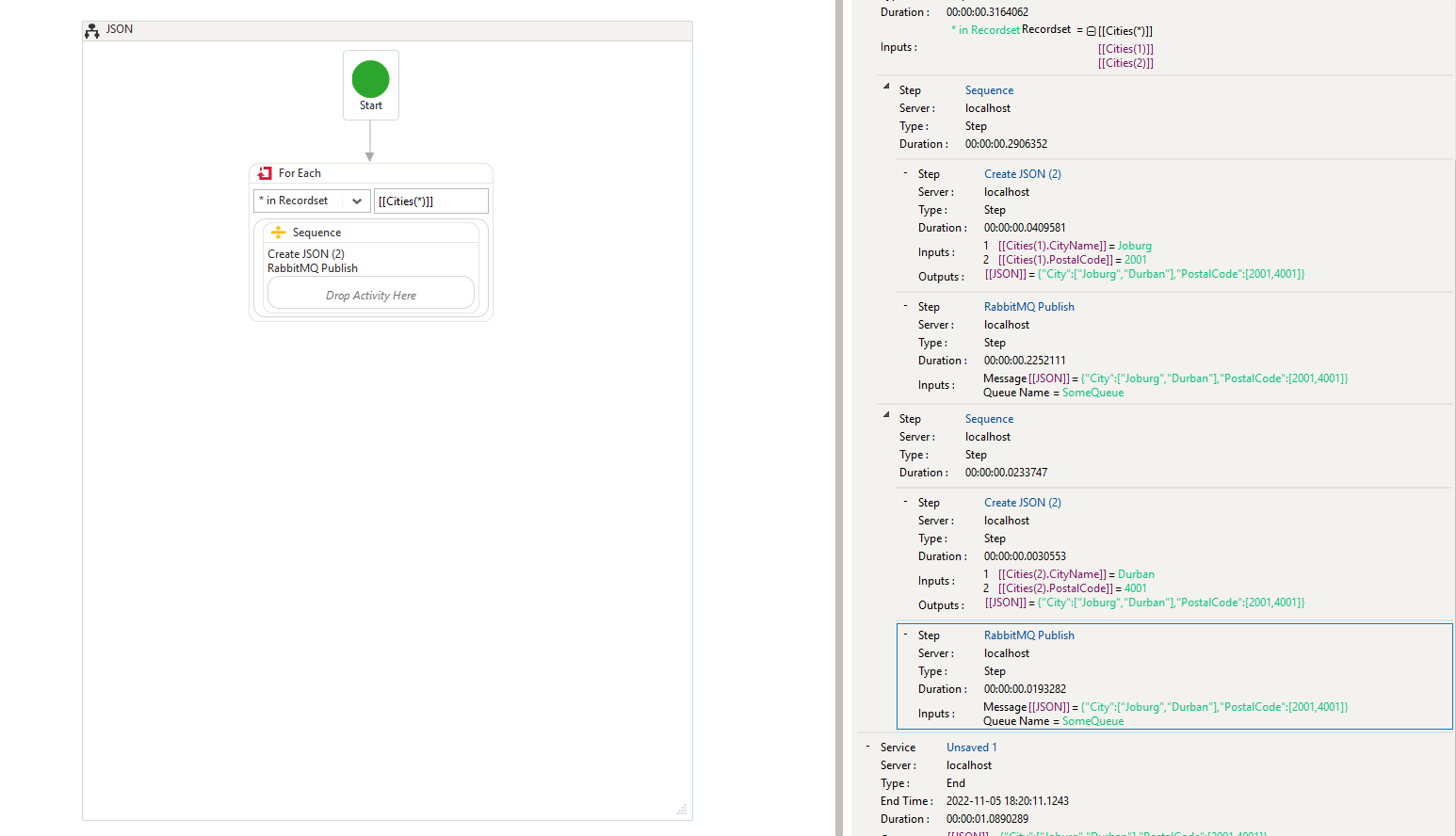This screenshot has height=836, width=1456.
Task: Click the 4001 postal code value
Action: tap(1136, 588)
